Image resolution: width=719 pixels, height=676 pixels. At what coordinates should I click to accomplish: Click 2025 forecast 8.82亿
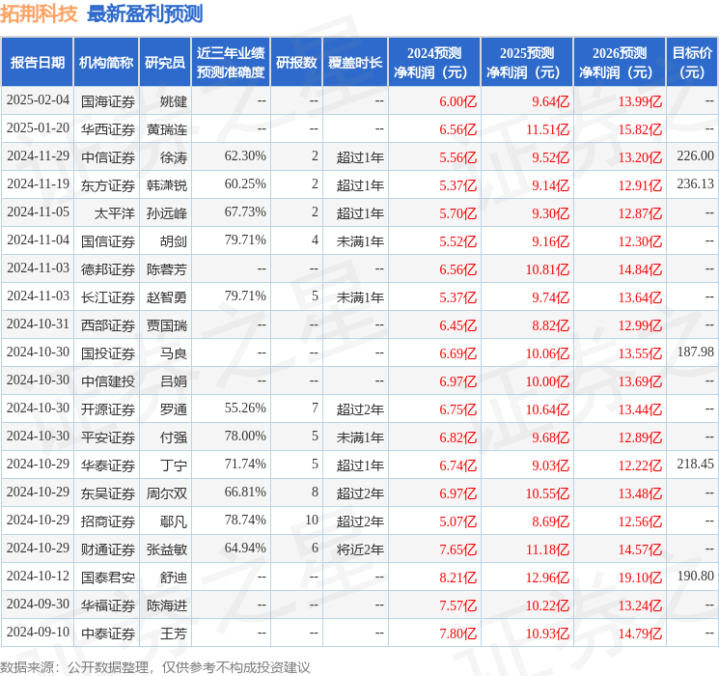click(551, 325)
